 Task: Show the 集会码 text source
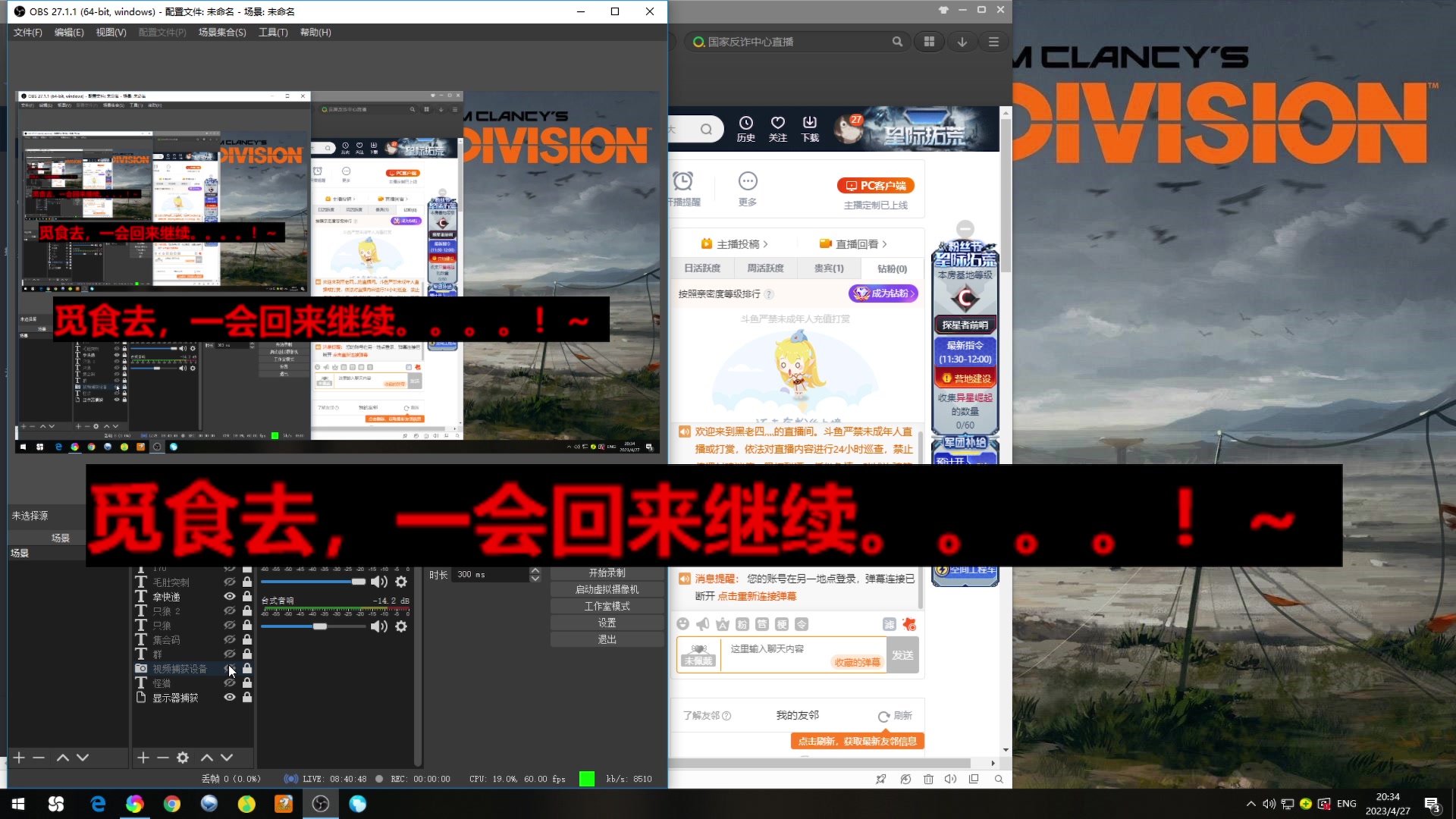[229, 639]
